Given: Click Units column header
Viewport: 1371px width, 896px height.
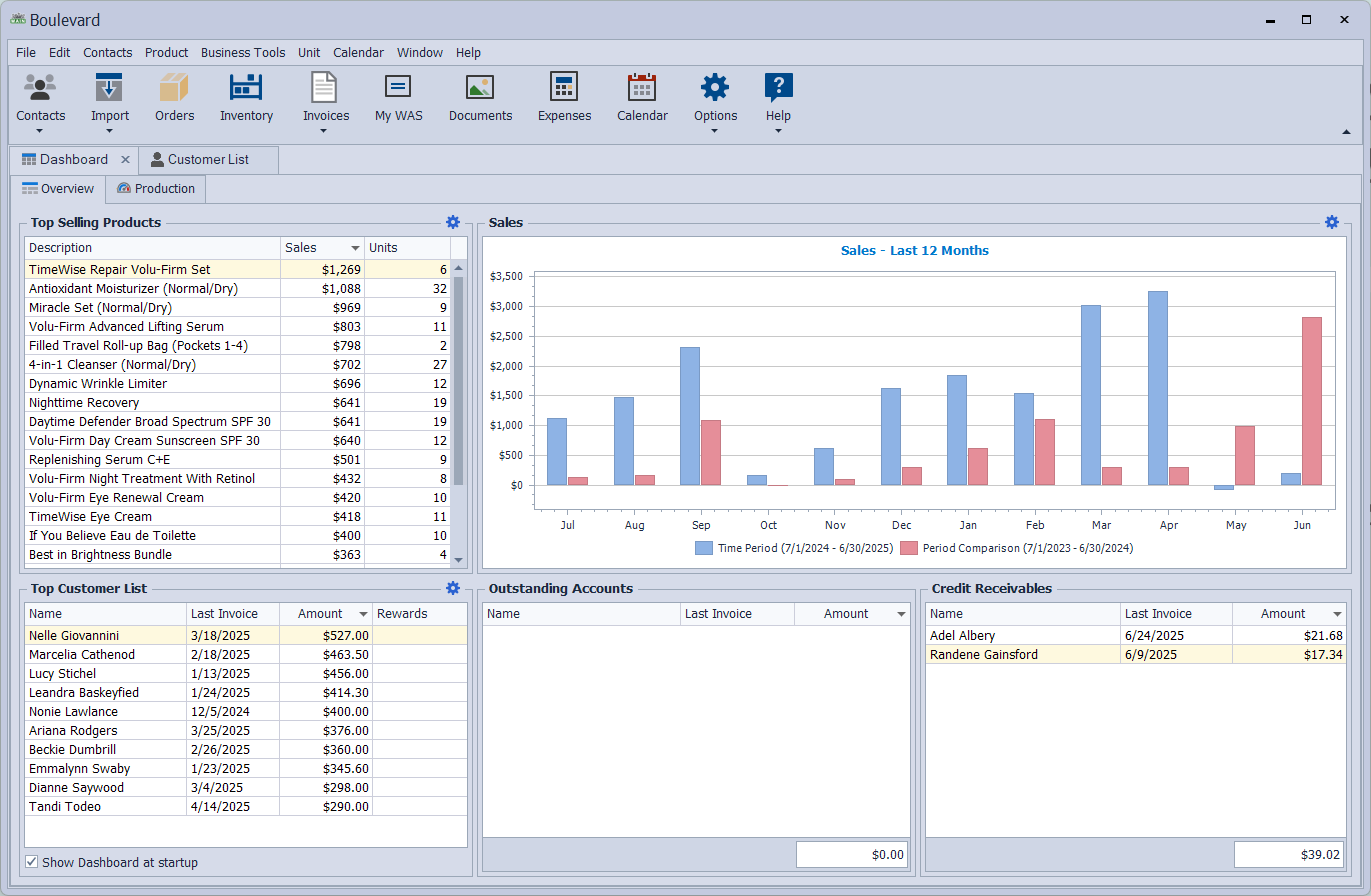Looking at the screenshot, I should 407,247.
